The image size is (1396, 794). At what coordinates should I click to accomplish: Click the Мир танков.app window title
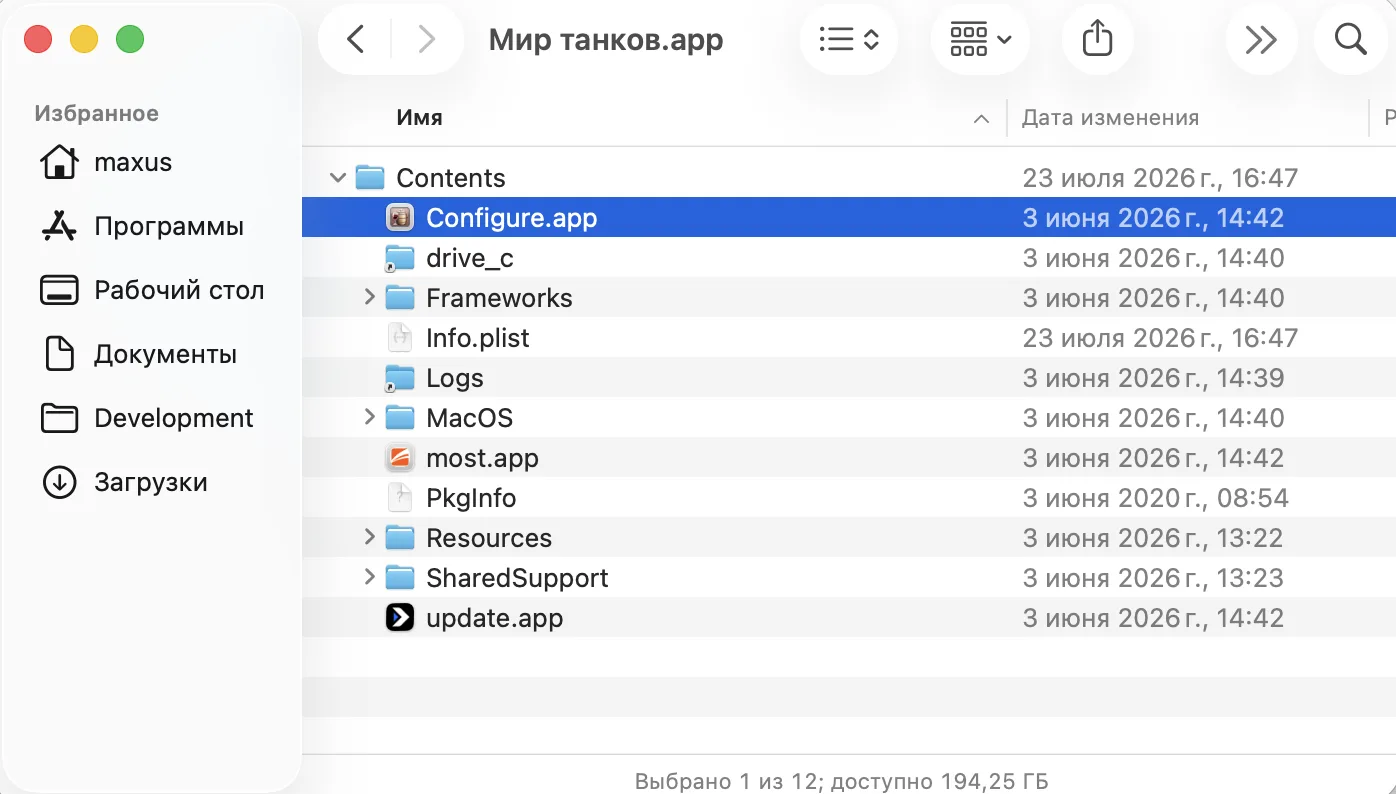[606, 40]
